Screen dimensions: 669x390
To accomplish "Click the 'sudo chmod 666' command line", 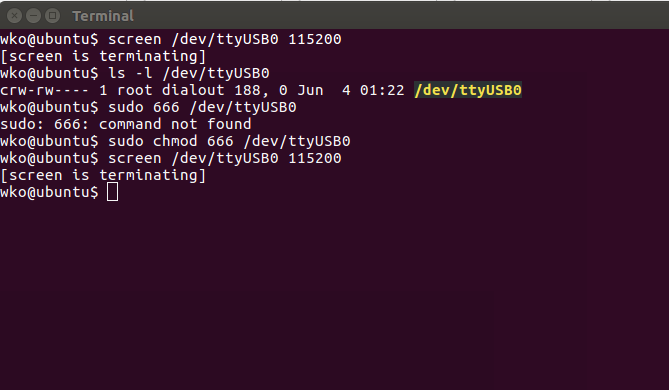I will [229, 141].
